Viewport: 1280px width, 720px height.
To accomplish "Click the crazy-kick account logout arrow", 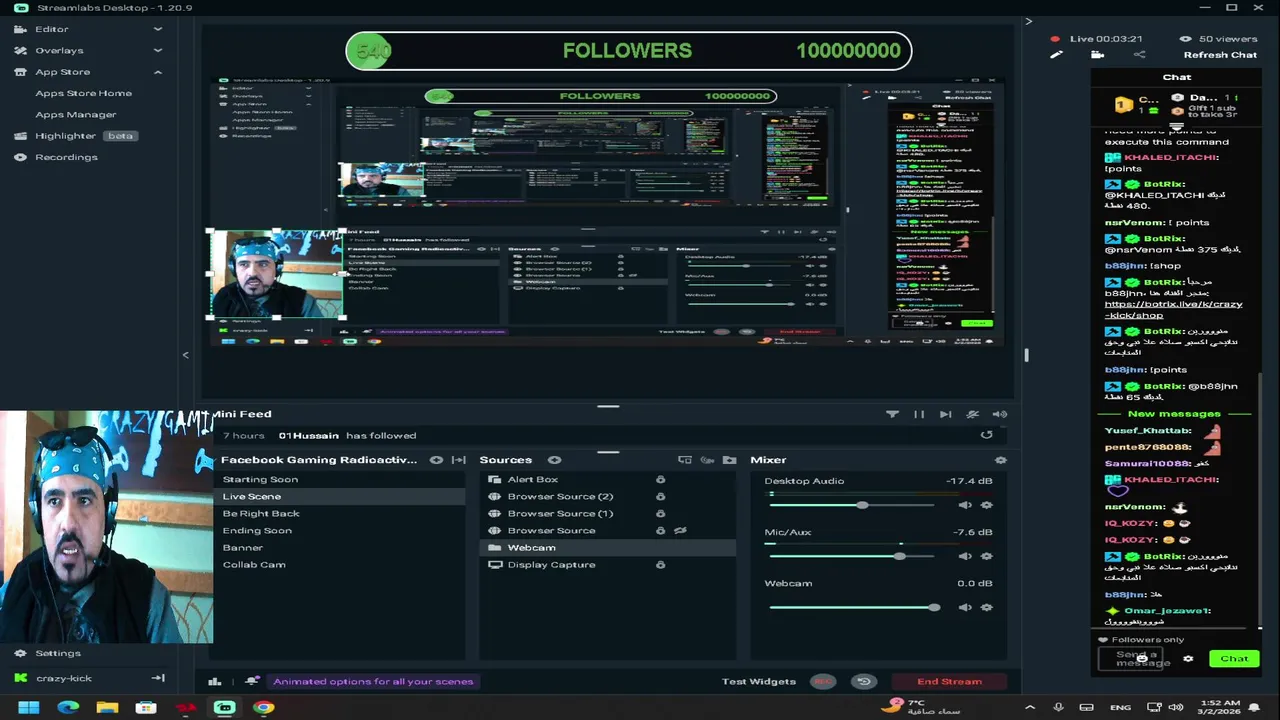I will tap(157, 678).
